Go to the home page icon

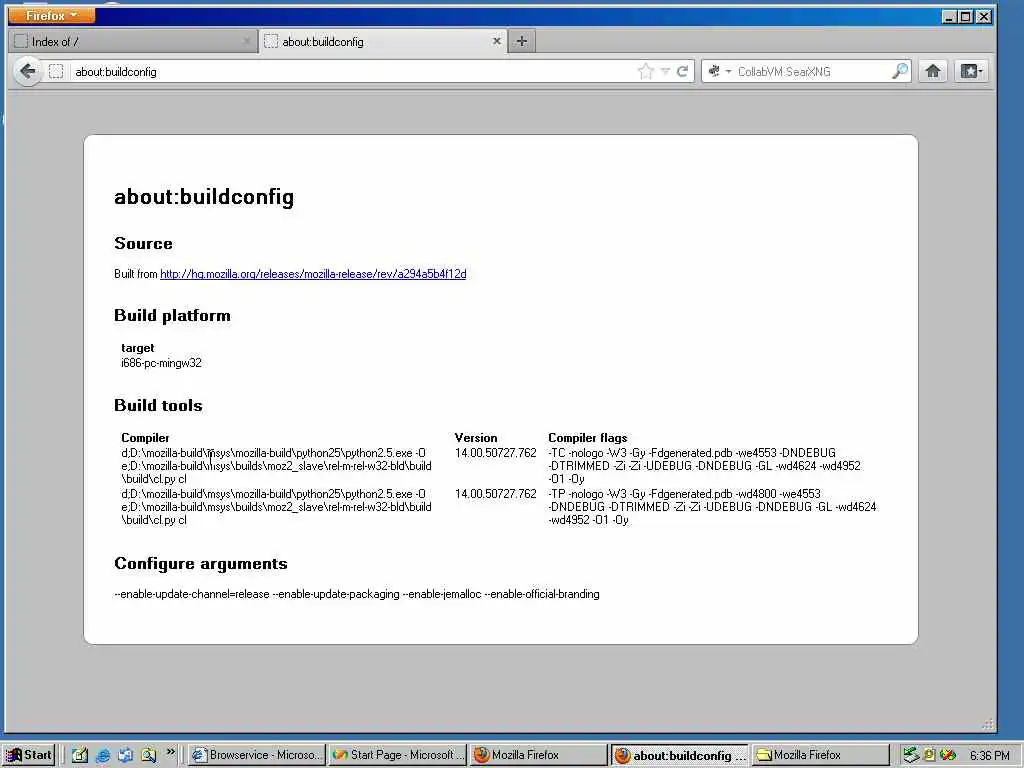tap(933, 71)
